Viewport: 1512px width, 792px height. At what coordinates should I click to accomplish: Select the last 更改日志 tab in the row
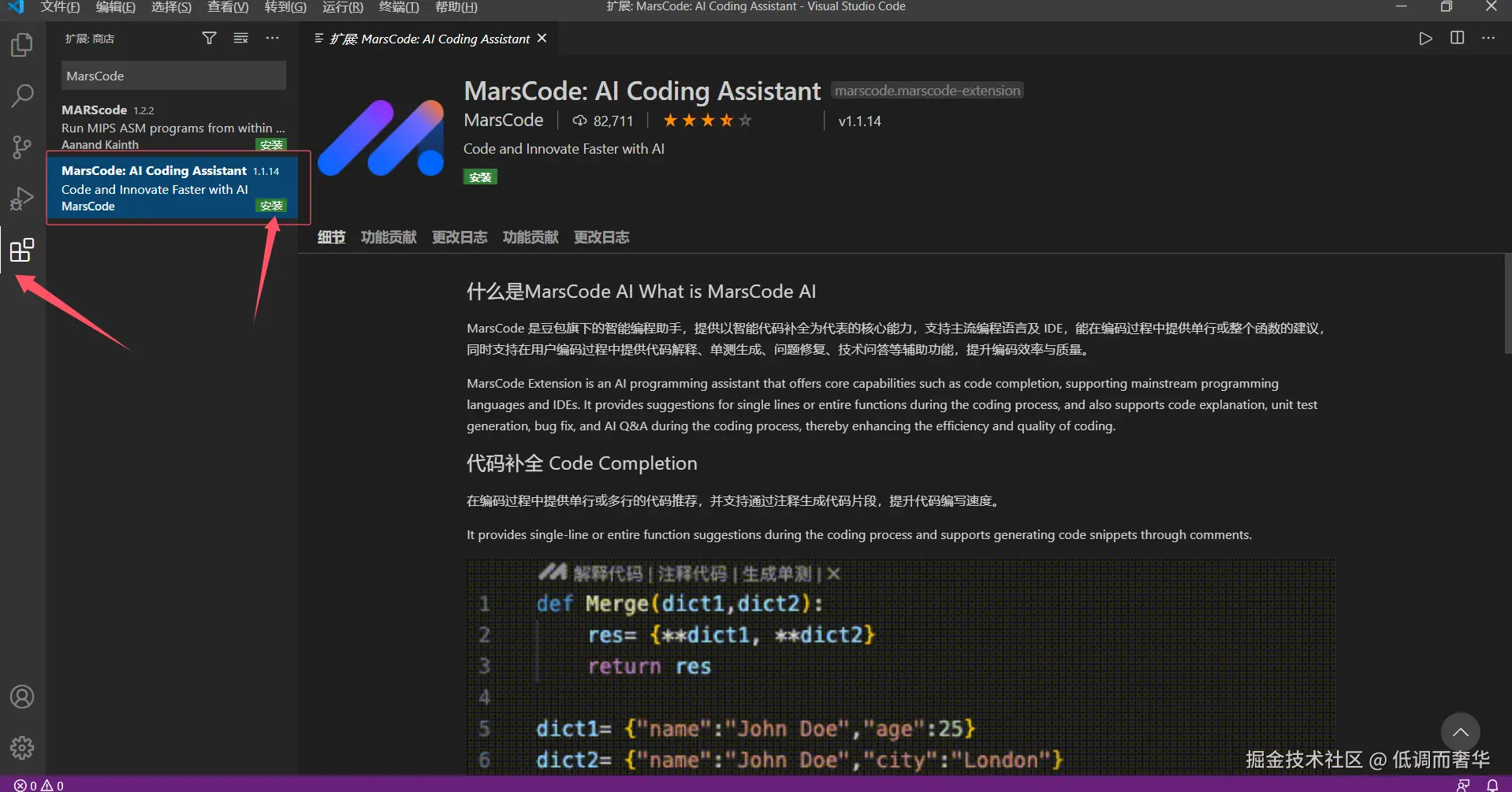pos(601,237)
